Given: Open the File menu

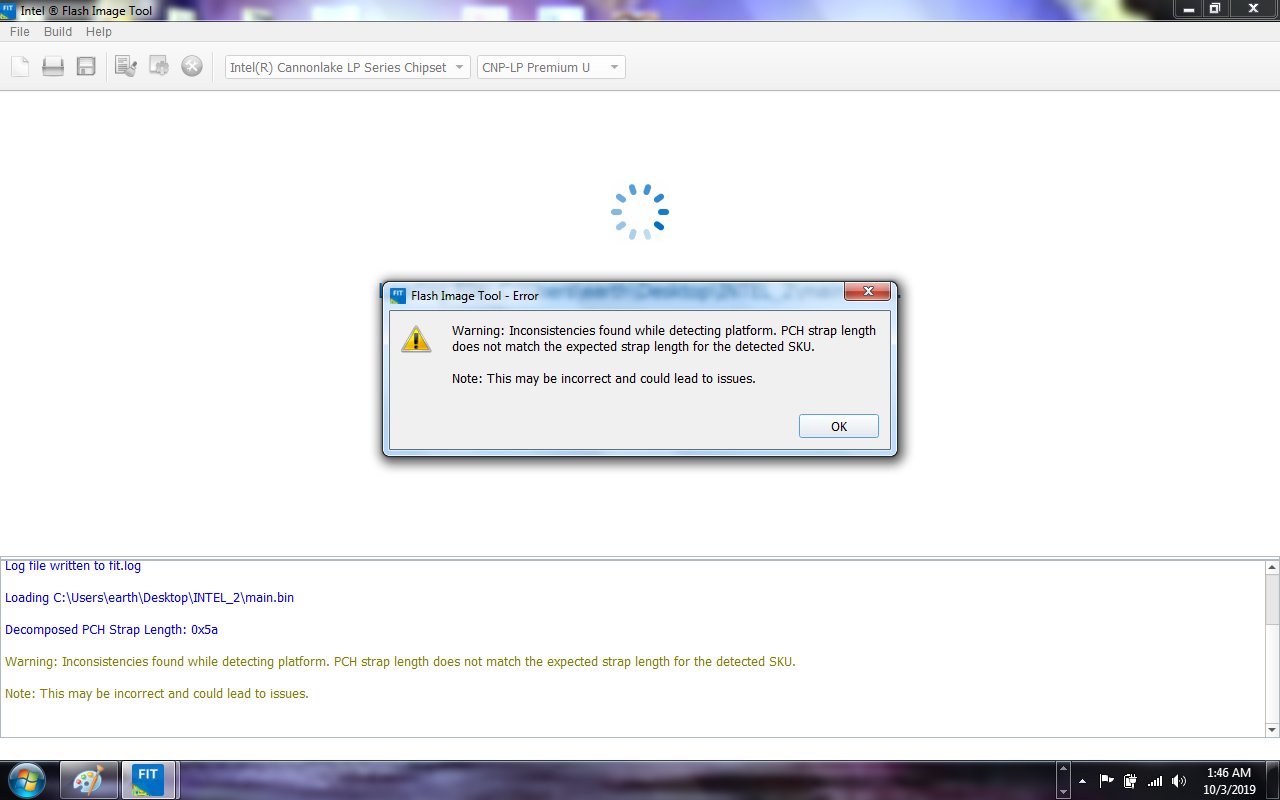Looking at the screenshot, I should (20, 32).
